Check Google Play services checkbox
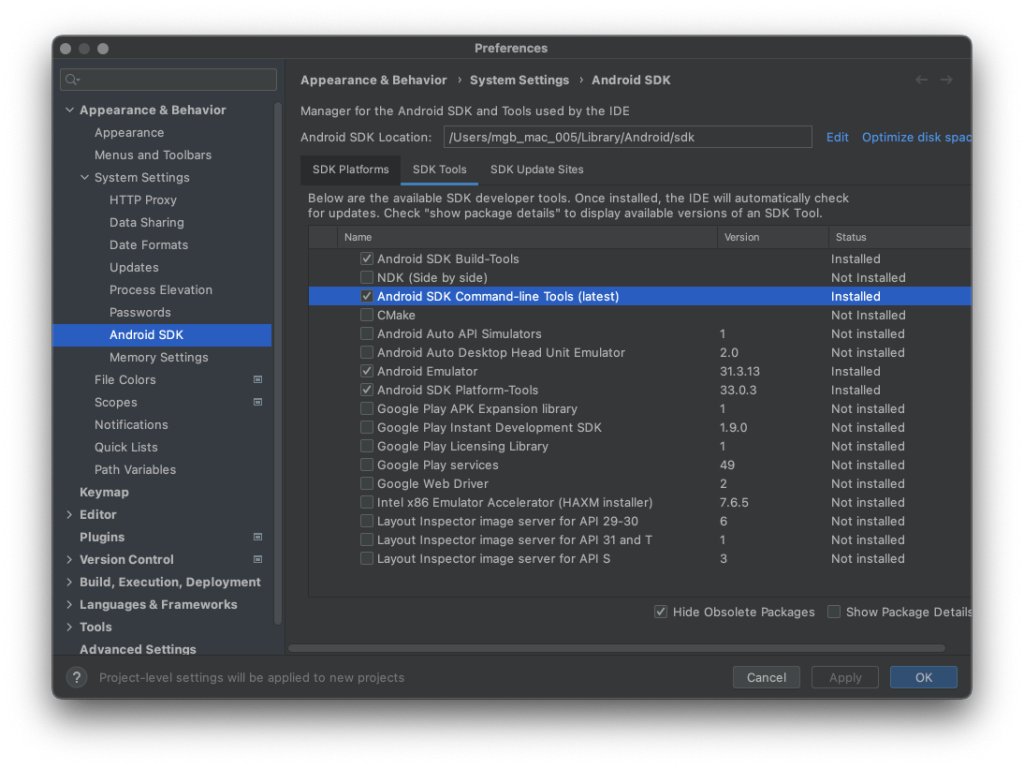 point(366,465)
